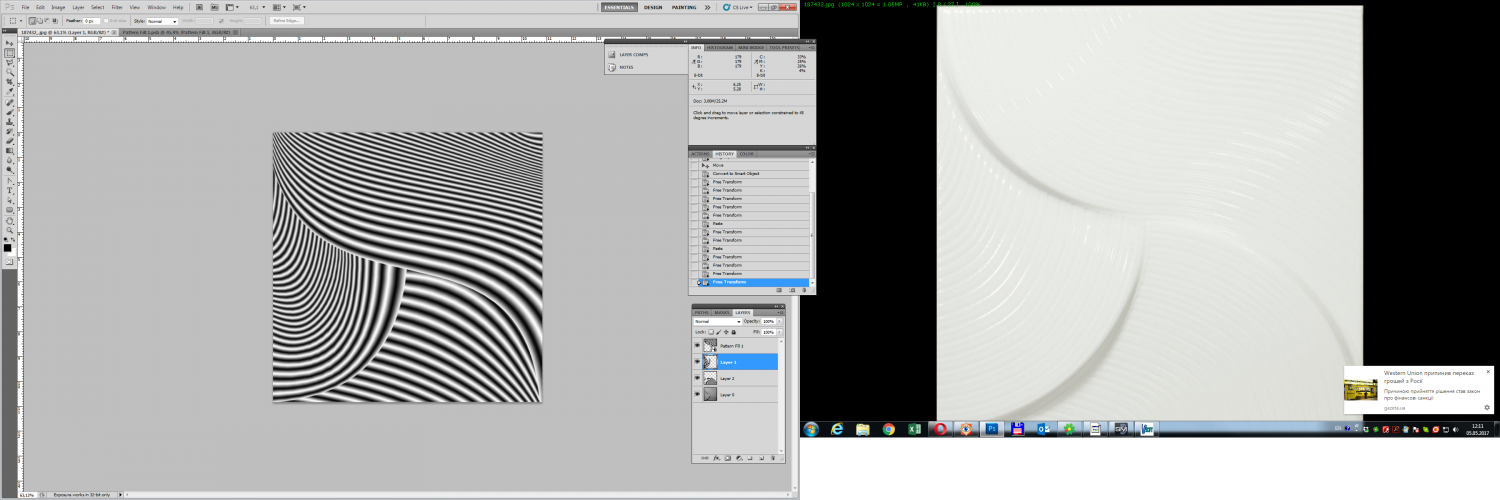Image resolution: width=1500 pixels, height=500 pixels.
Task: Select the Move tool
Action: tap(10, 43)
